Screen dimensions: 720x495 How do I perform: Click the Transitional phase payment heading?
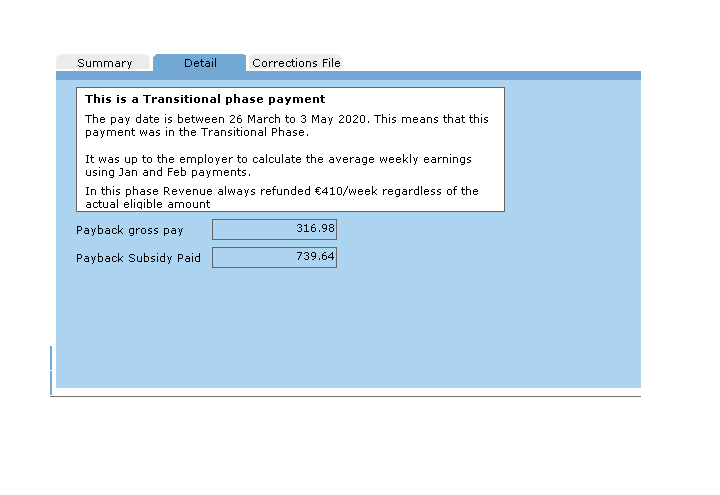pos(204,100)
